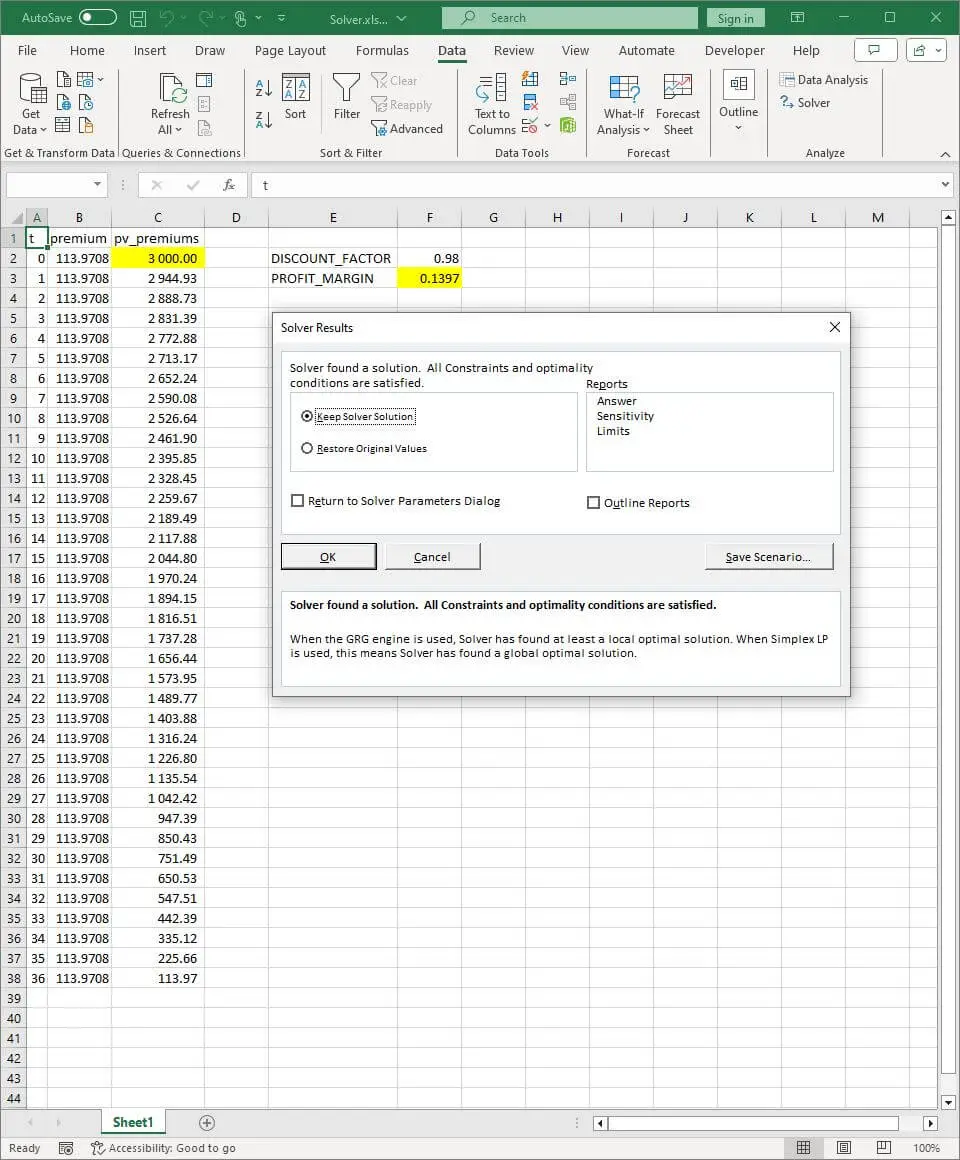Open Advanced filter options

coord(407,129)
